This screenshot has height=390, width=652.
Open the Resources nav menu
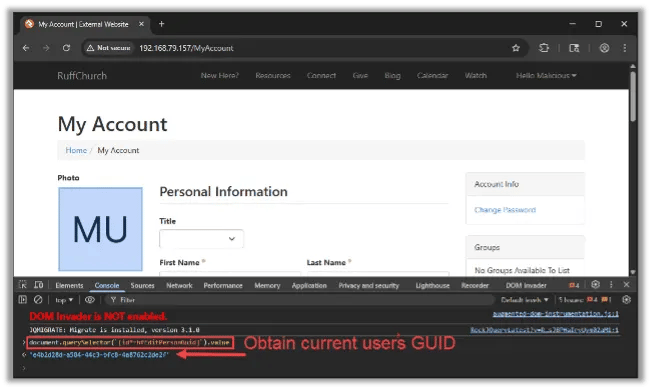point(273,76)
